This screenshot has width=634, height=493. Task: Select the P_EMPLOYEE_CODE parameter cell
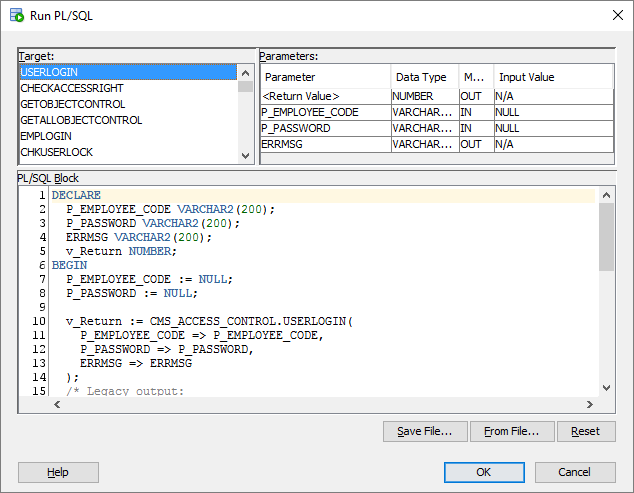click(x=326, y=112)
